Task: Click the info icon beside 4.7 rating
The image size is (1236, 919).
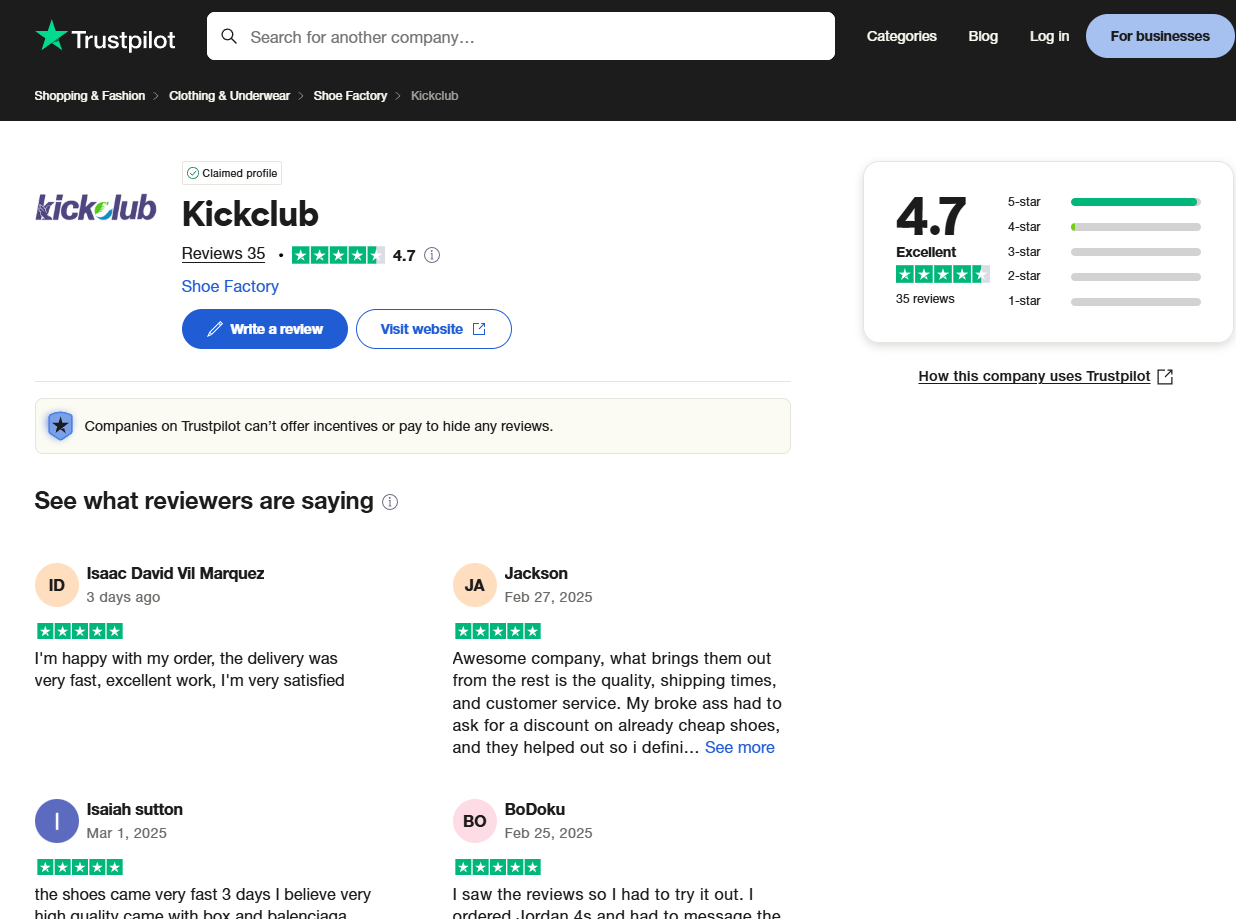Action: (x=432, y=255)
